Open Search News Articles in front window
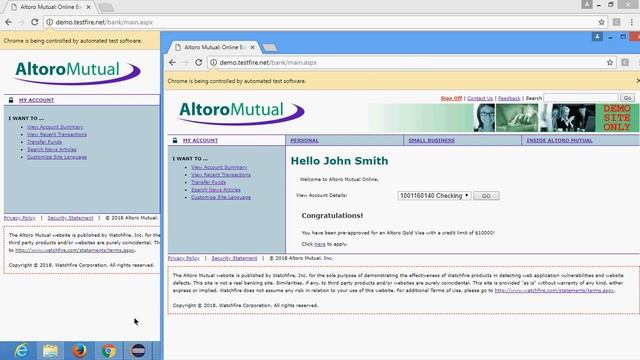 tap(216, 190)
